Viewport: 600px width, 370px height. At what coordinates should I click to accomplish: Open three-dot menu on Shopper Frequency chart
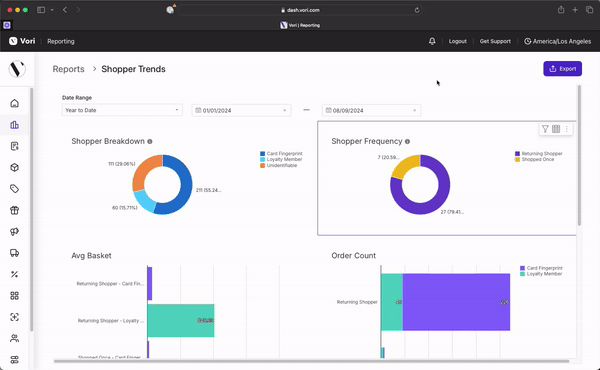(x=567, y=129)
